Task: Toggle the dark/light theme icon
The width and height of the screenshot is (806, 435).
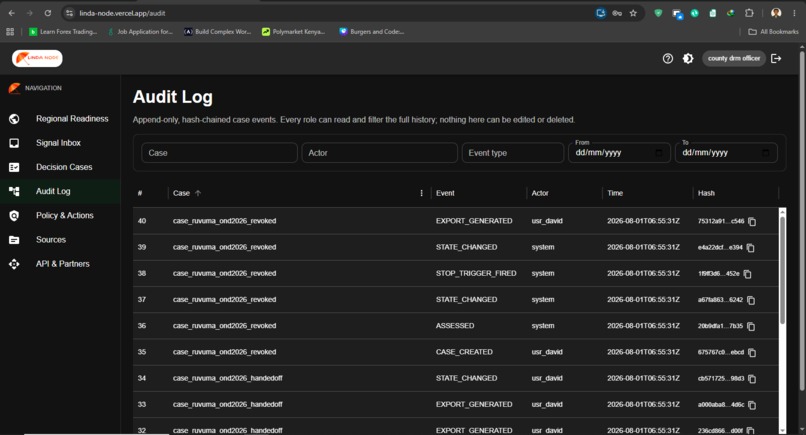Action: (688, 59)
